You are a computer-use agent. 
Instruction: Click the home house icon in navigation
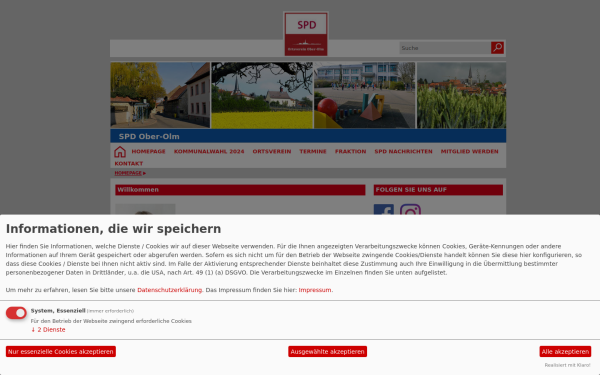(120, 152)
